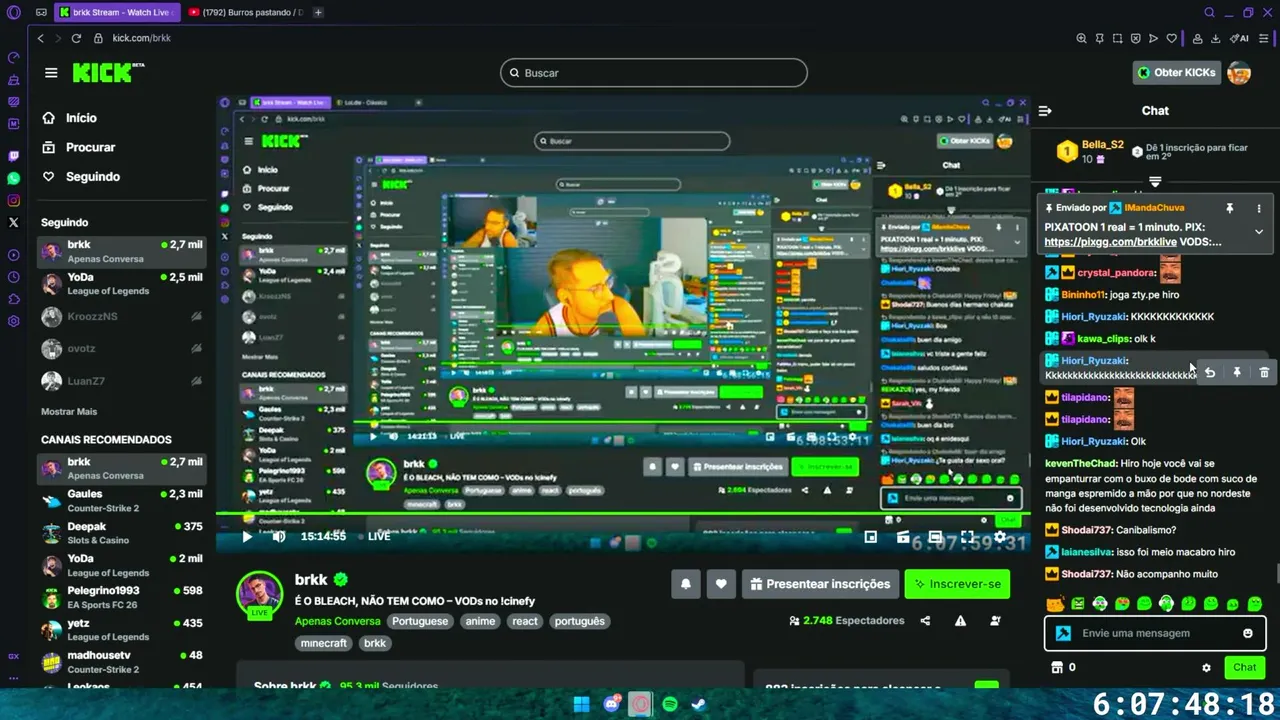Open browser downloads icon
Screen dimensions: 1280x720
[1216, 38]
